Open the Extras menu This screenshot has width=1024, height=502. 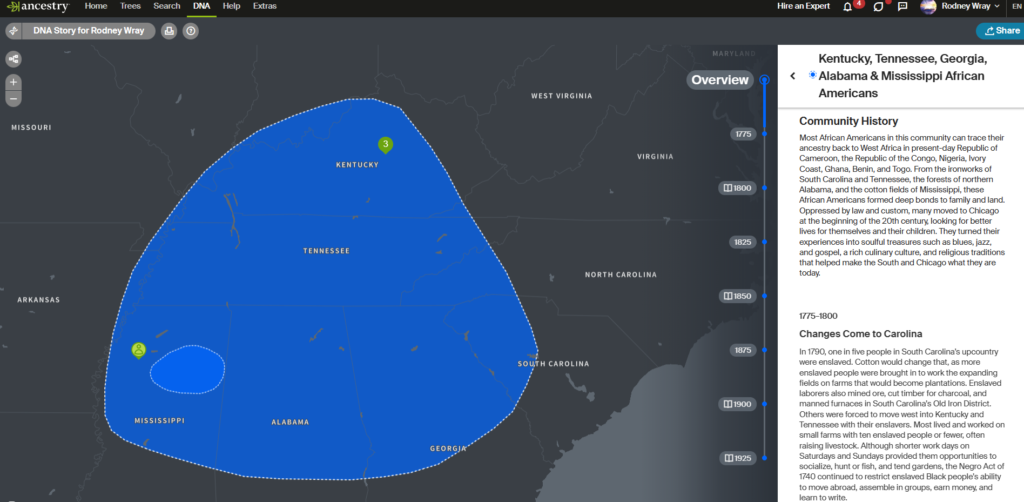tap(265, 6)
